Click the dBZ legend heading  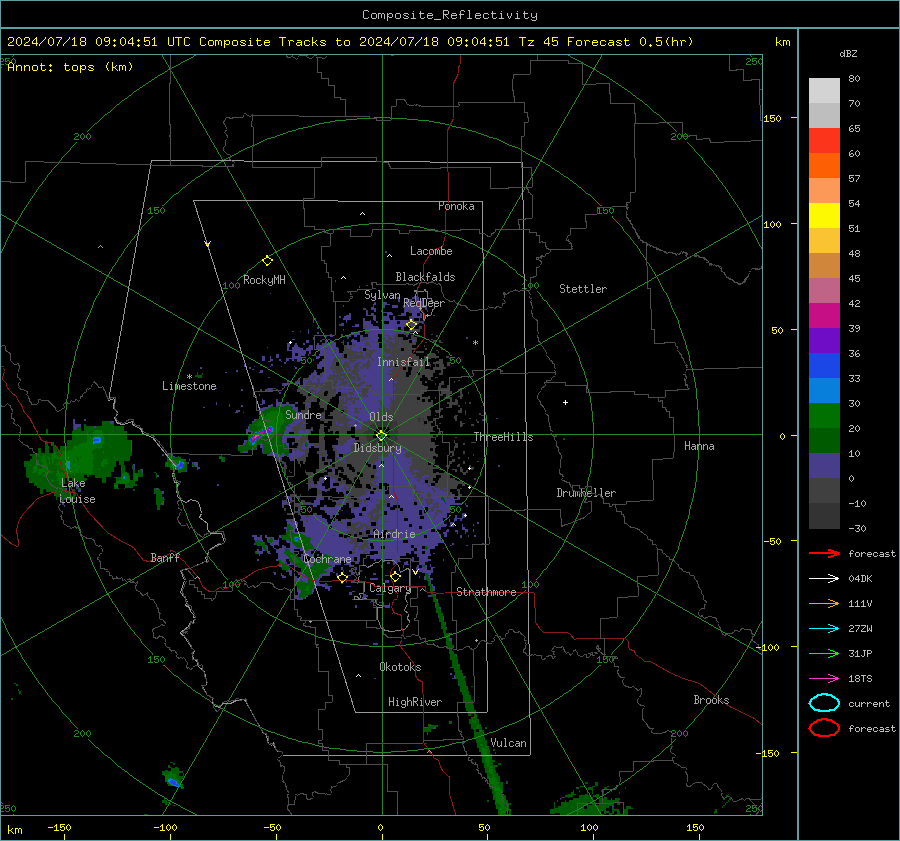[848, 53]
